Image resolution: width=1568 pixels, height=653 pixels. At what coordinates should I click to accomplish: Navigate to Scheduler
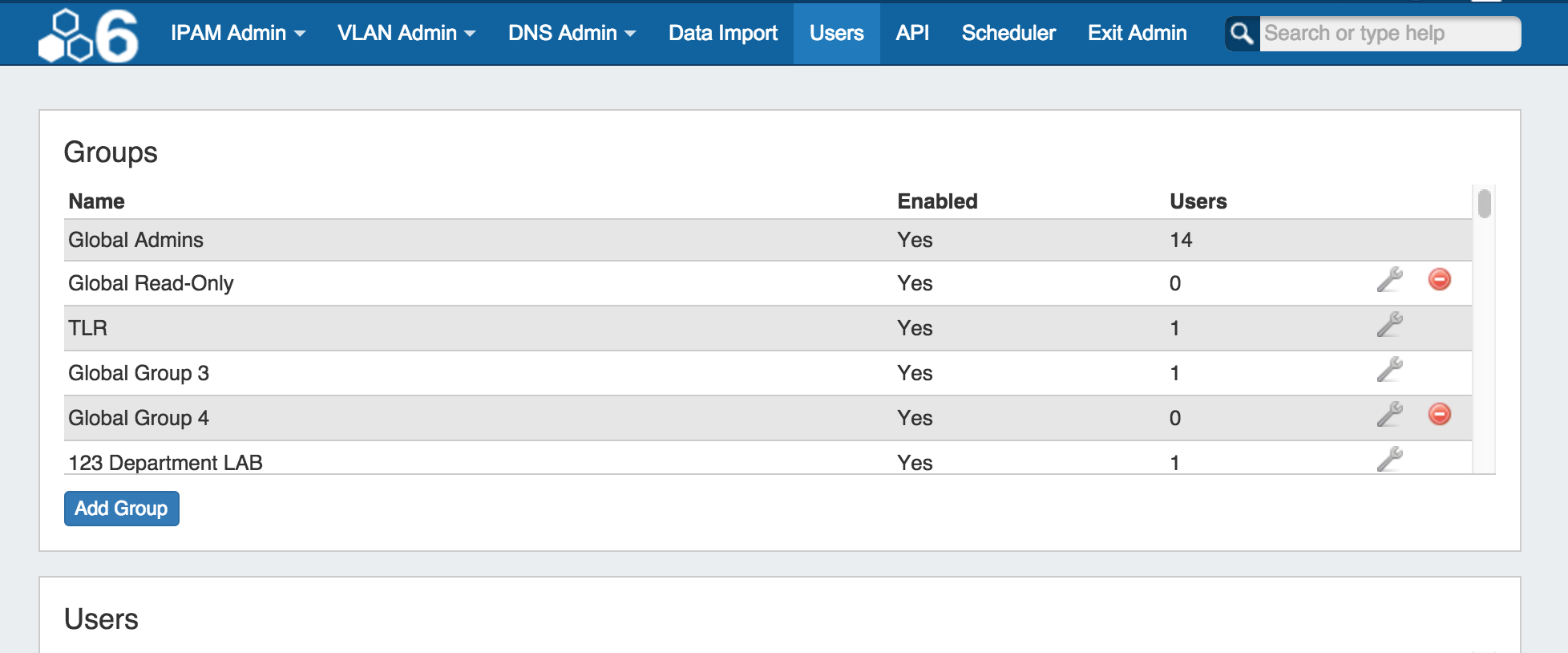pyautogui.click(x=1008, y=33)
